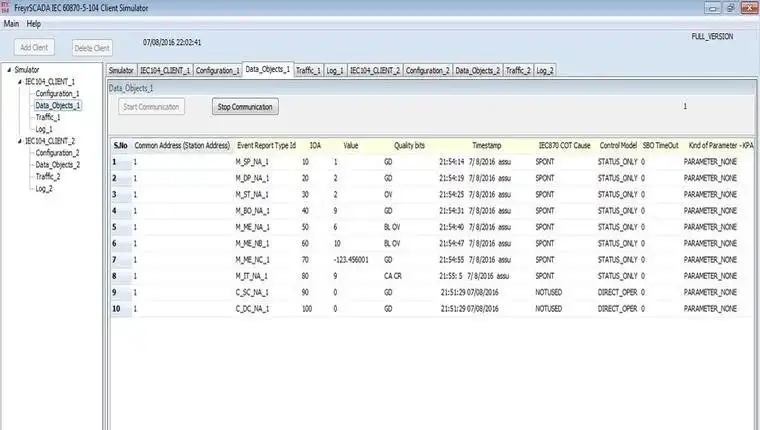Click the Kind of Parameter - KPA header
This screenshot has height=430, width=760.
(x=720, y=145)
